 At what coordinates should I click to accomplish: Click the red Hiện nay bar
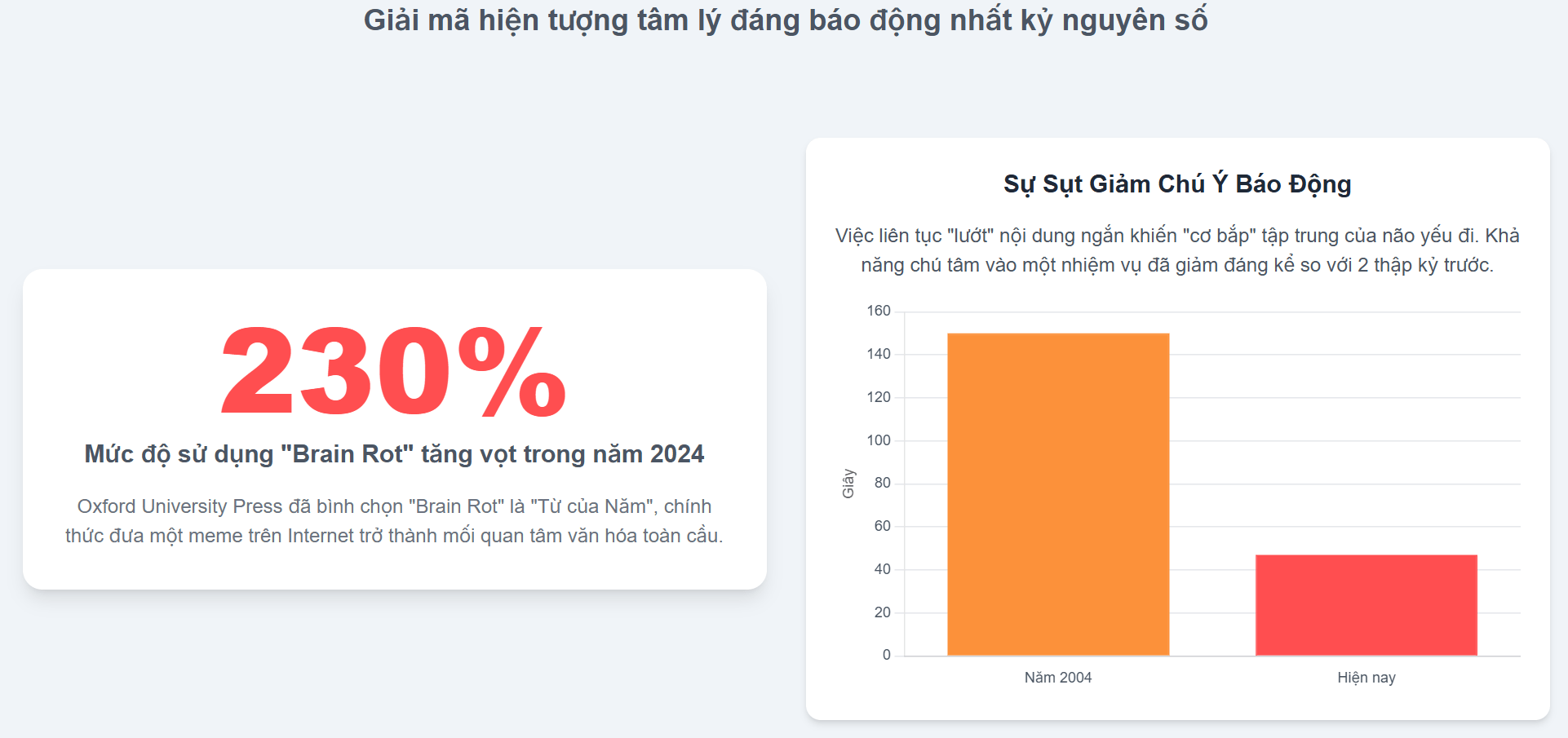[x=1366, y=605]
